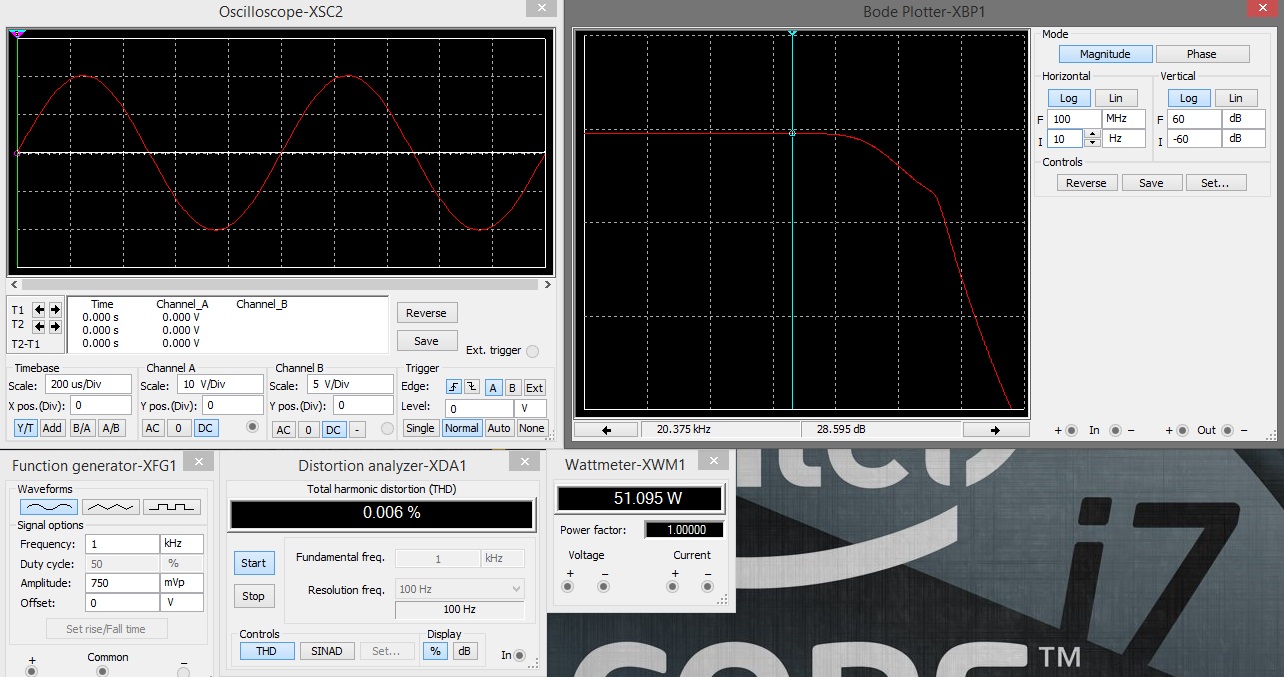Click Bode plotter Out plus terminal
Screen dimensions: 1284x677
(1183, 430)
